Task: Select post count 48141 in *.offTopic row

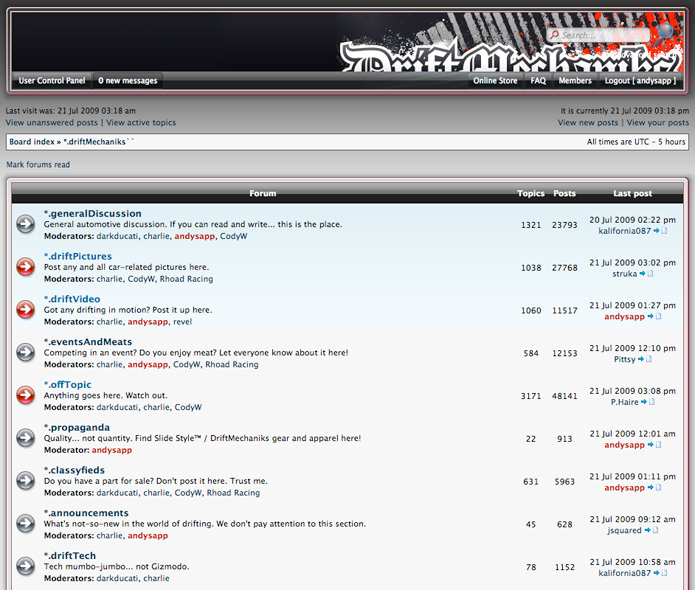Action: click(x=564, y=396)
